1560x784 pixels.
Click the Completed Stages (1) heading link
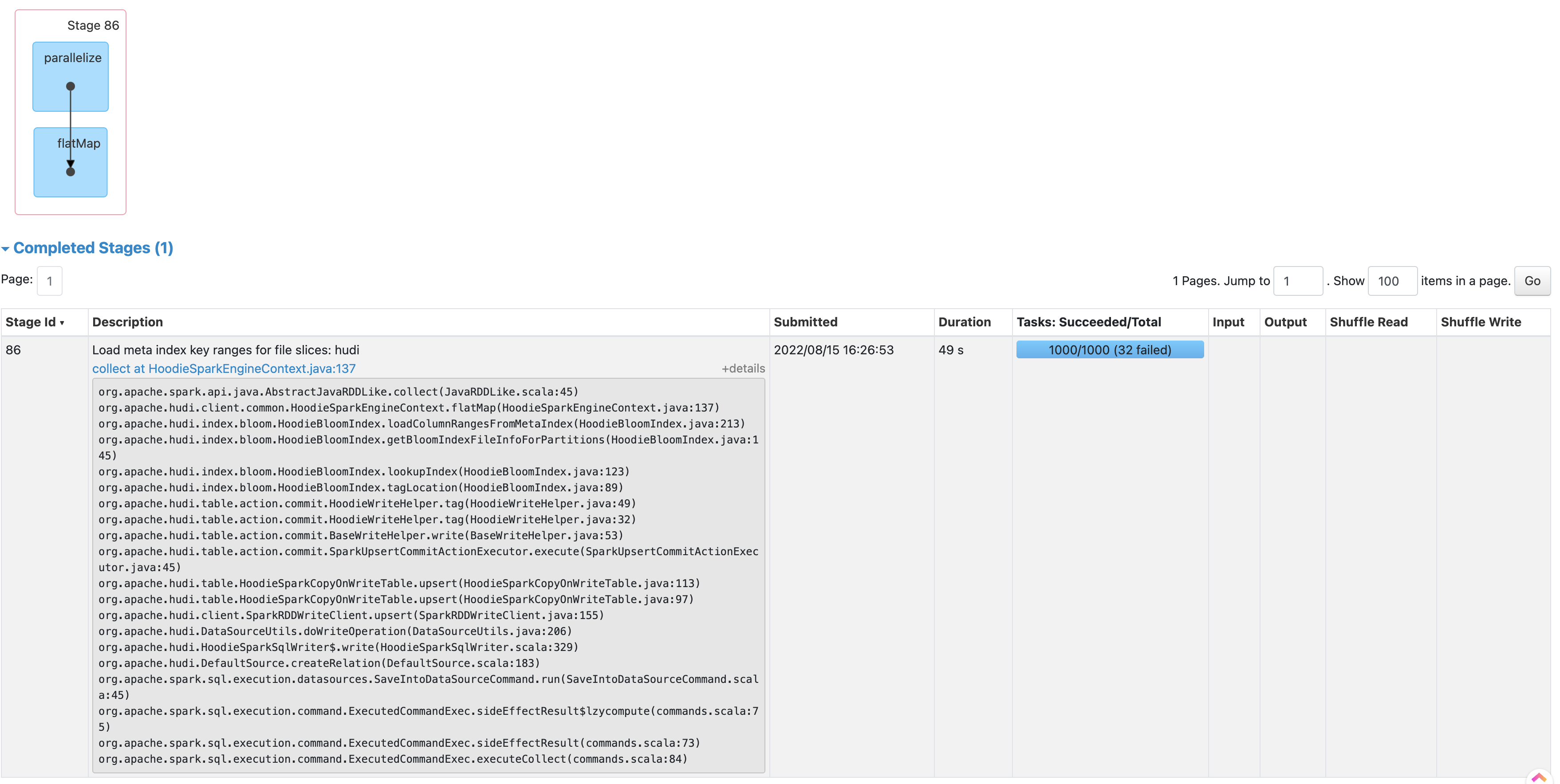pyautogui.click(x=93, y=248)
